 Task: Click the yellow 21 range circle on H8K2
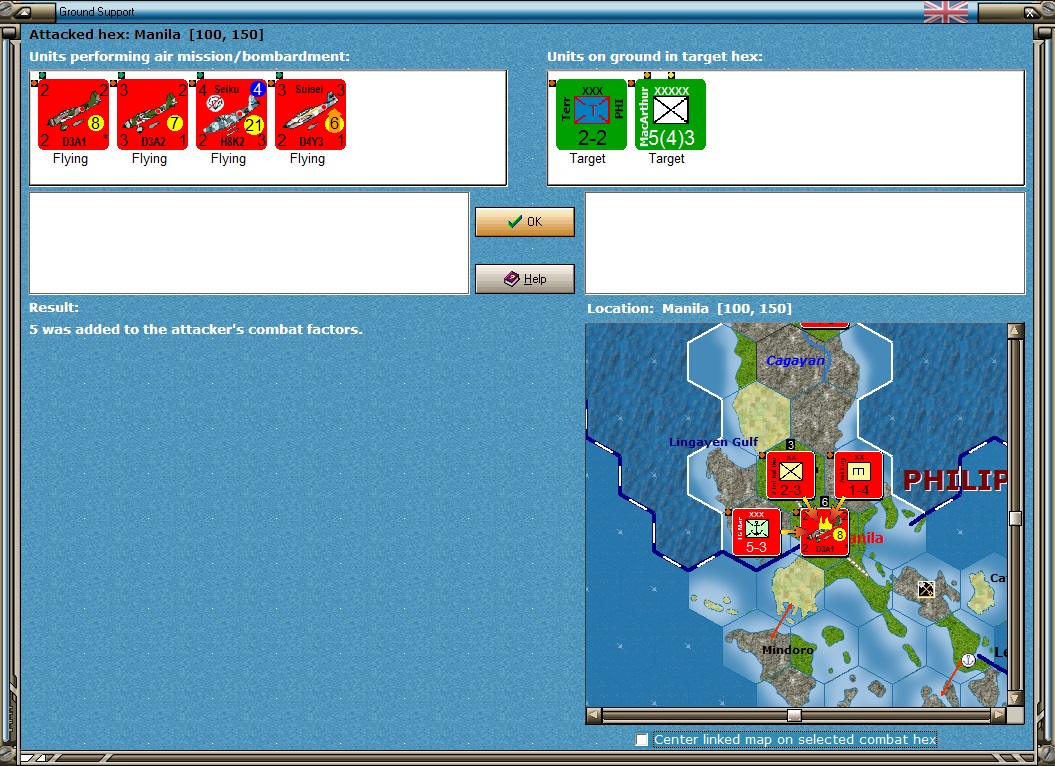pos(254,125)
